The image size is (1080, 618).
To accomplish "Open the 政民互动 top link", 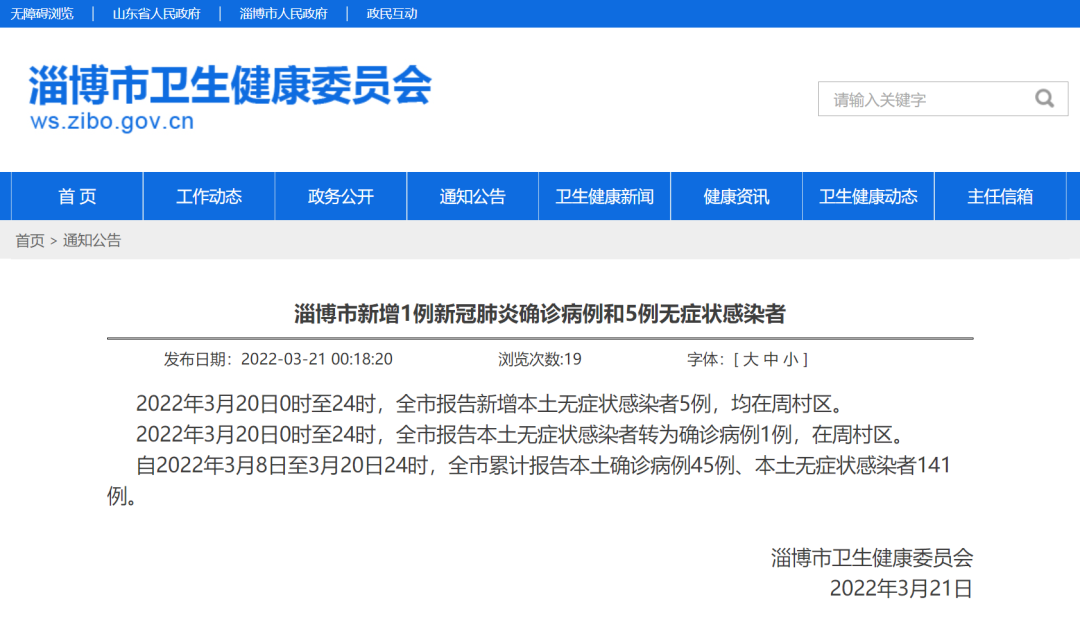I will [392, 14].
